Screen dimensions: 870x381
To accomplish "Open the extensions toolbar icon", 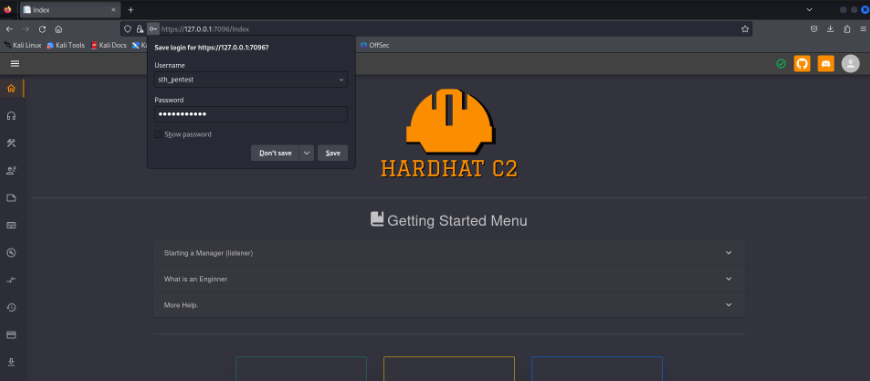I will tap(847, 29).
